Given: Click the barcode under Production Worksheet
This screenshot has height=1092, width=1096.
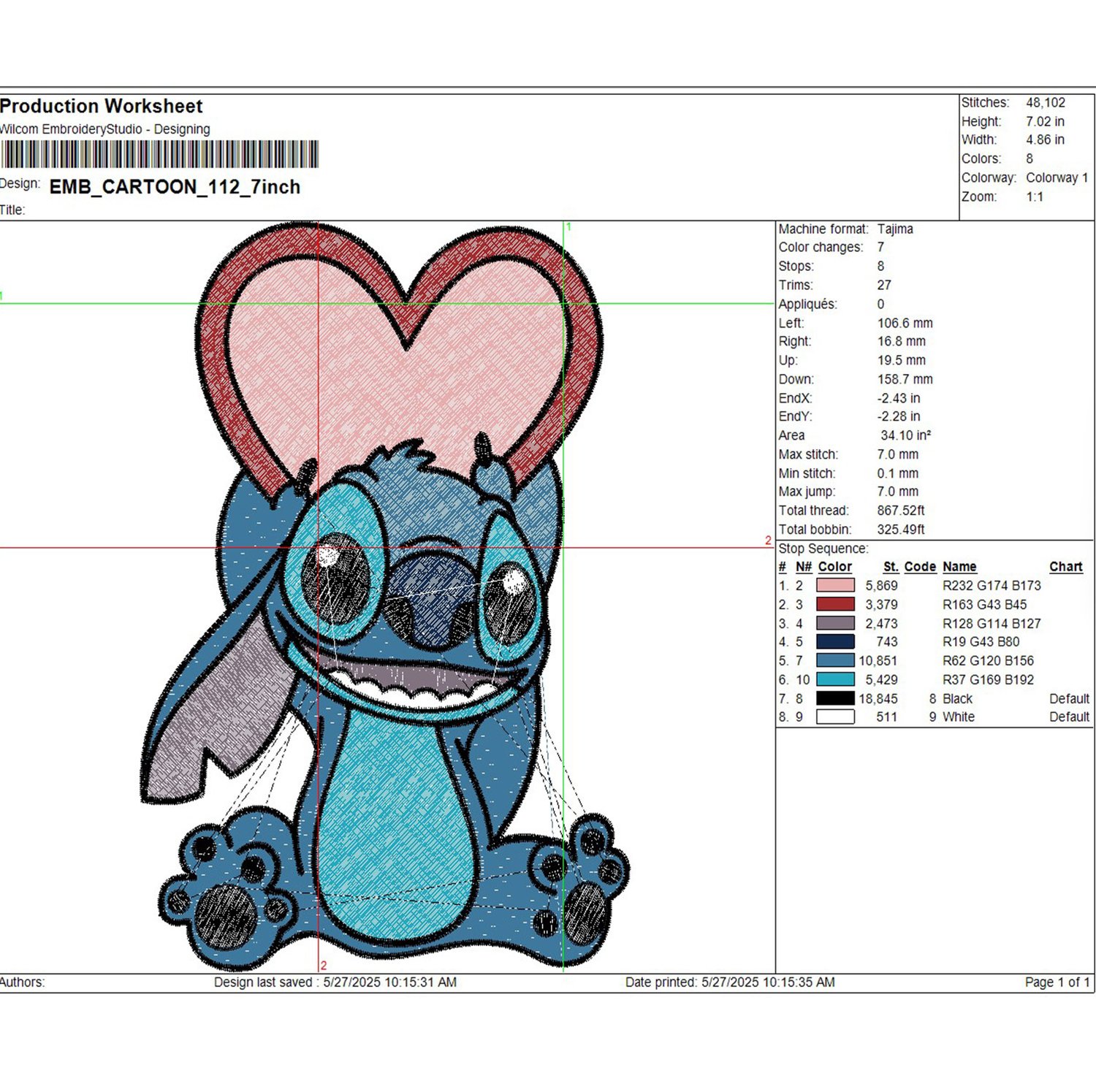Looking at the screenshot, I should [159, 154].
